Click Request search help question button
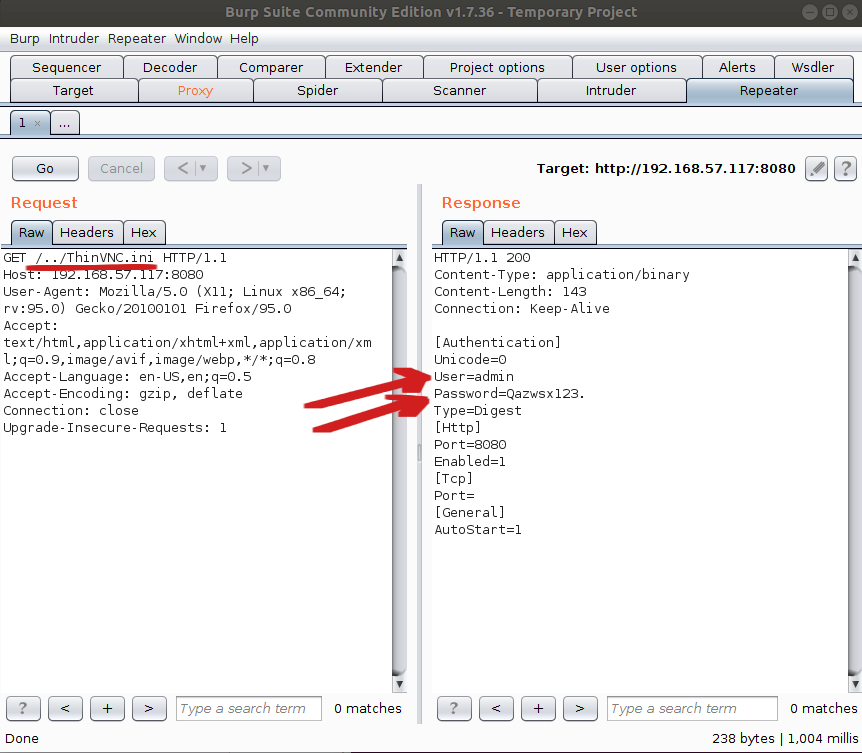Image resolution: width=862 pixels, height=753 pixels. point(23,708)
